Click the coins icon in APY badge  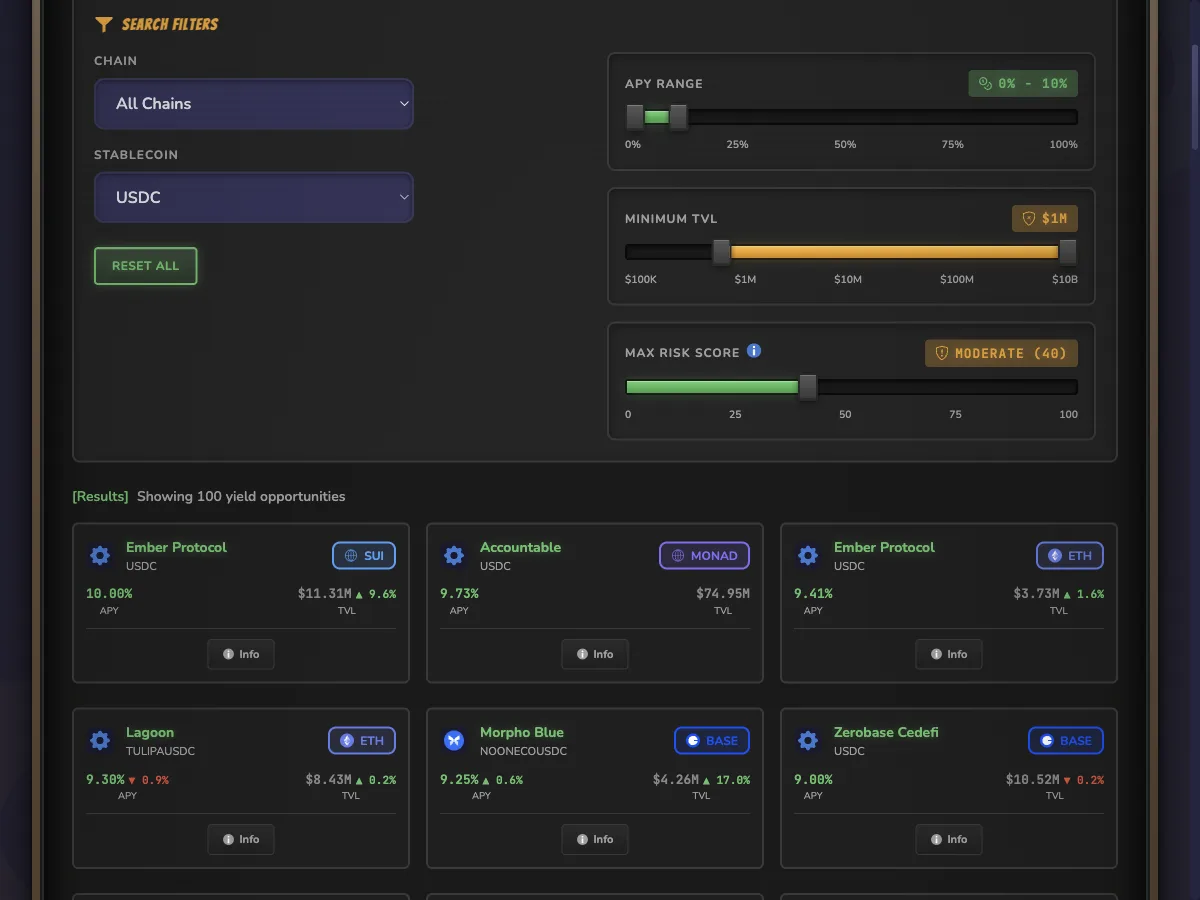point(985,84)
